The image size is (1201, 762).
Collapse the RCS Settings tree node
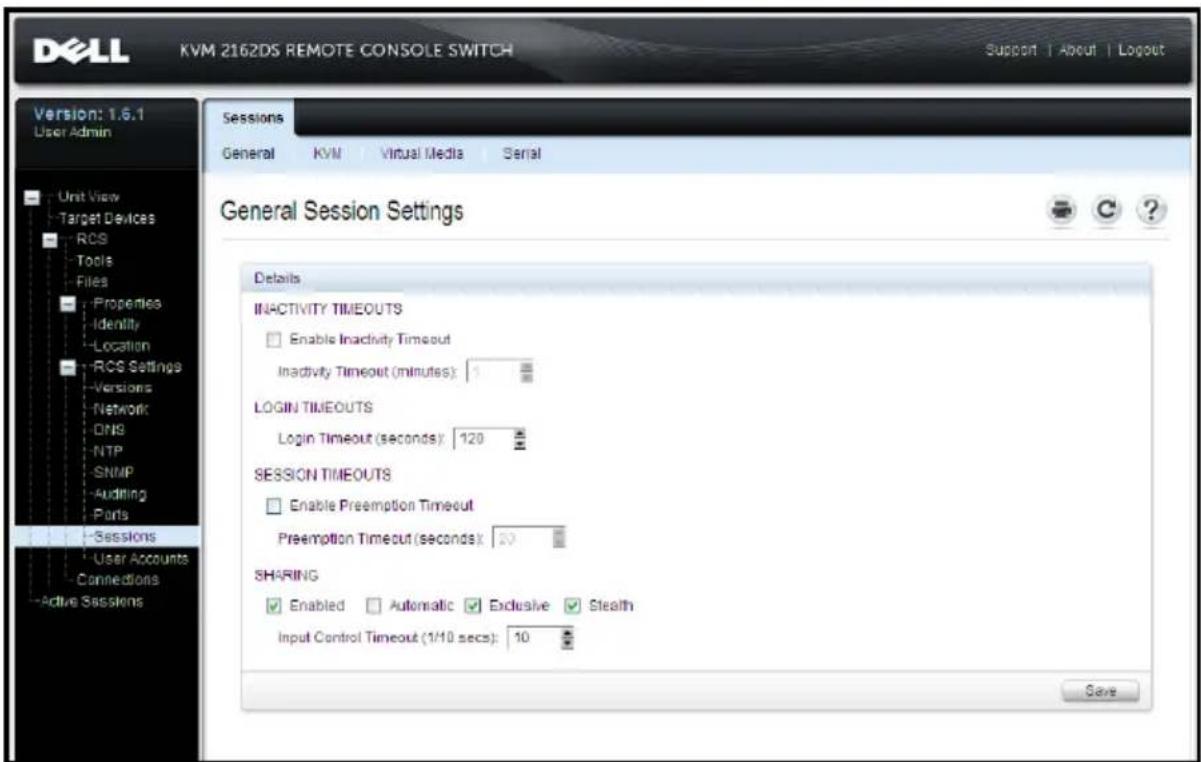67,369
